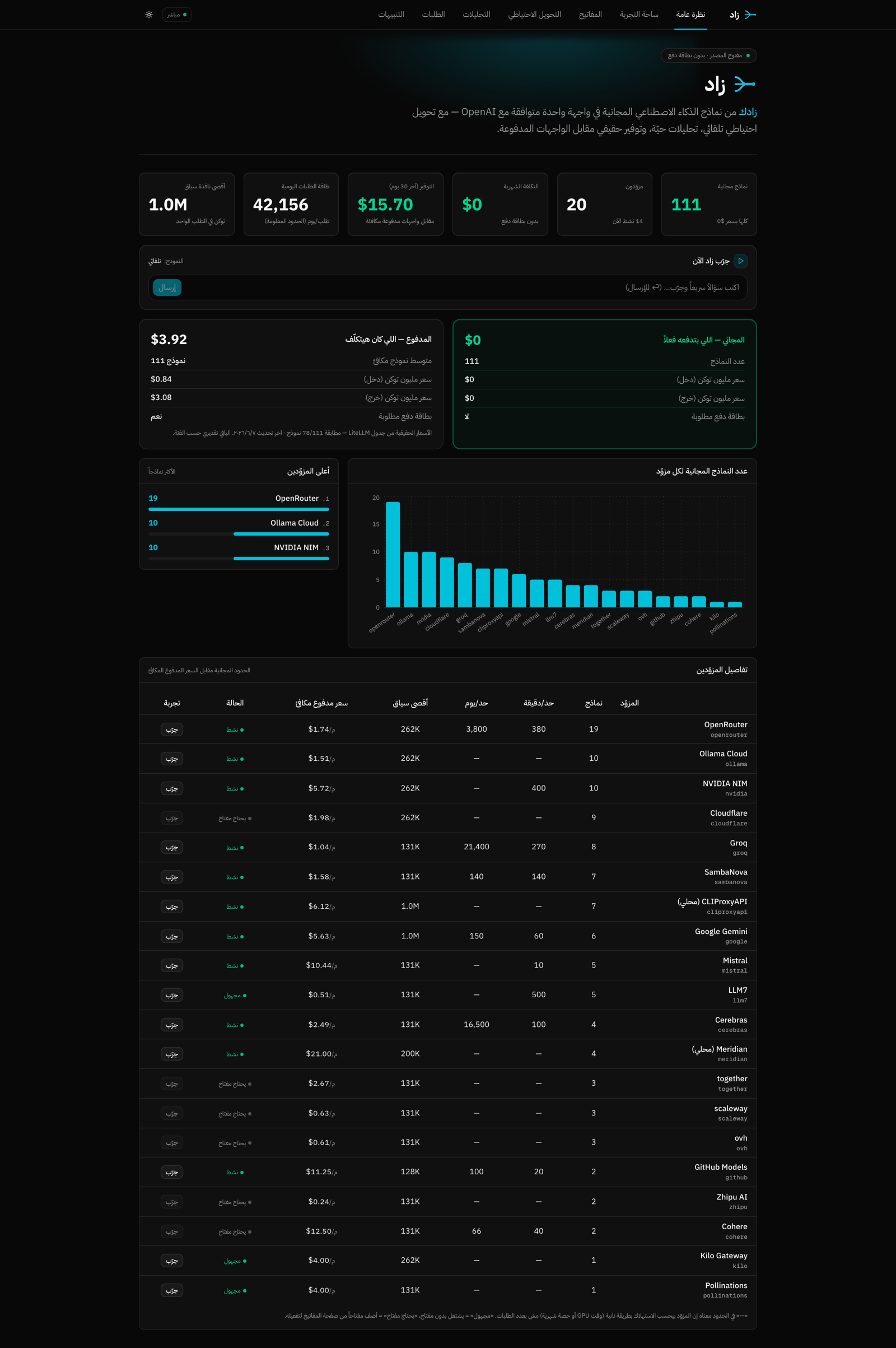Click جرّب for SambaNova row
Viewport: 896px width, 1348px height.
[x=171, y=877]
